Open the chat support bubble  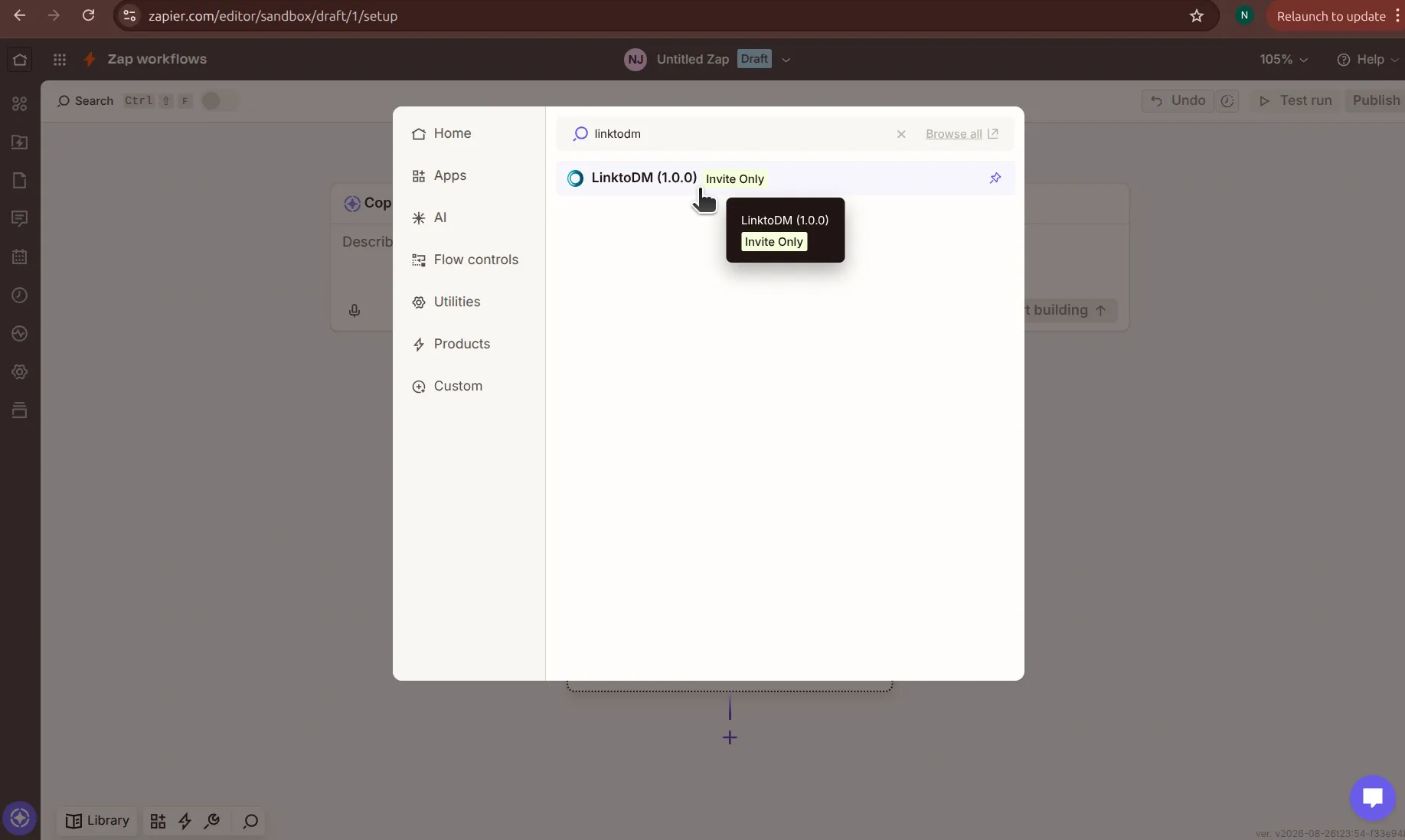(x=1372, y=798)
